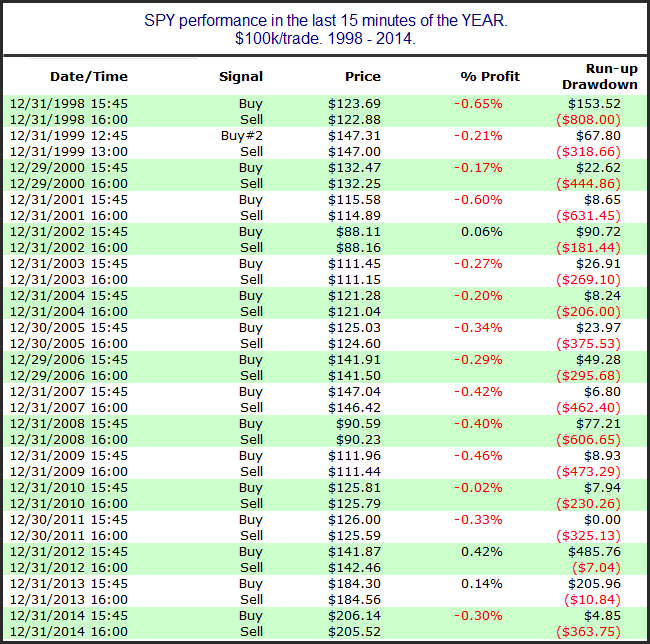This screenshot has height=644, width=650.
Task: Click the ($363.75) drawdown value
Action: [x=588, y=632]
